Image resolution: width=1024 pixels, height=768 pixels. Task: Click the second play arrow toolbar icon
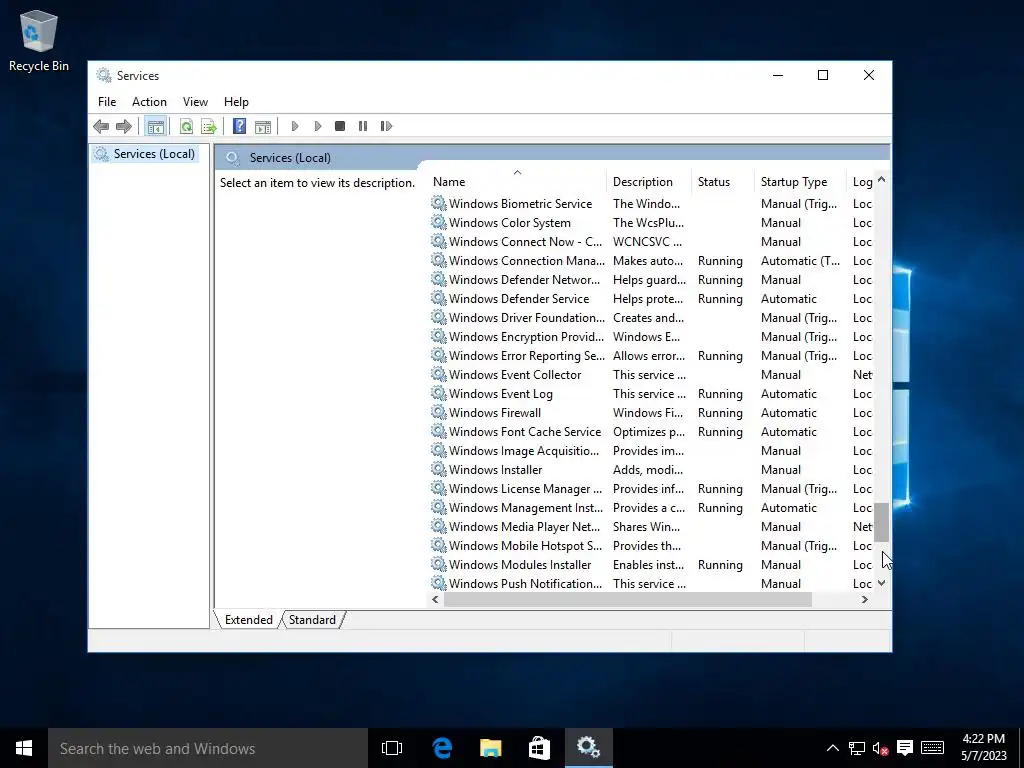(x=317, y=126)
